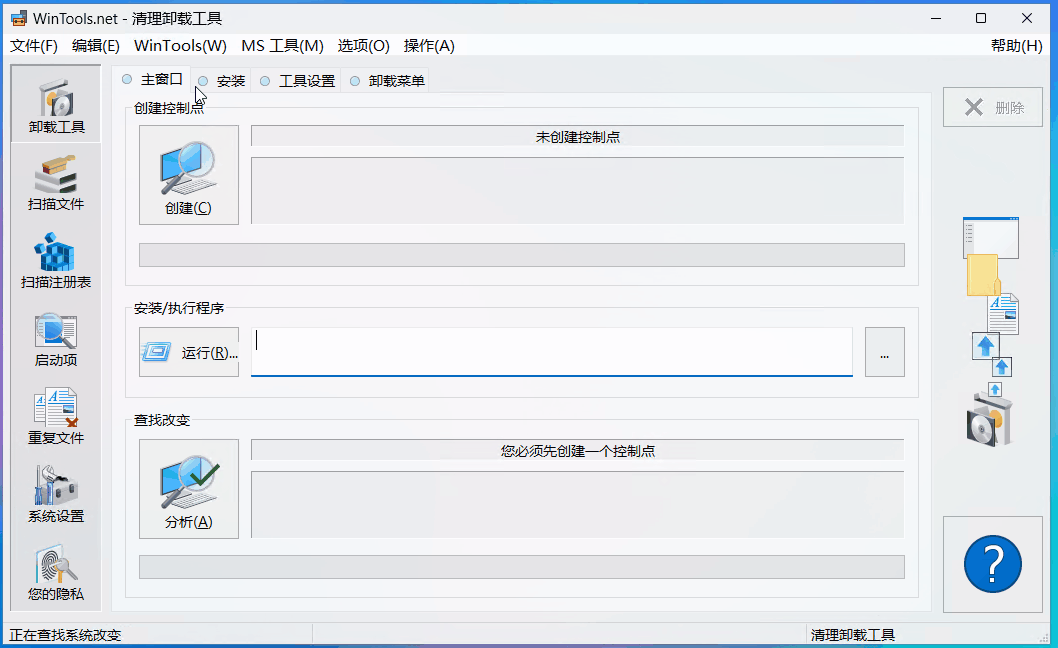The width and height of the screenshot is (1058, 648).
Task: Open the 操作(A) menu
Action: tap(429, 46)
